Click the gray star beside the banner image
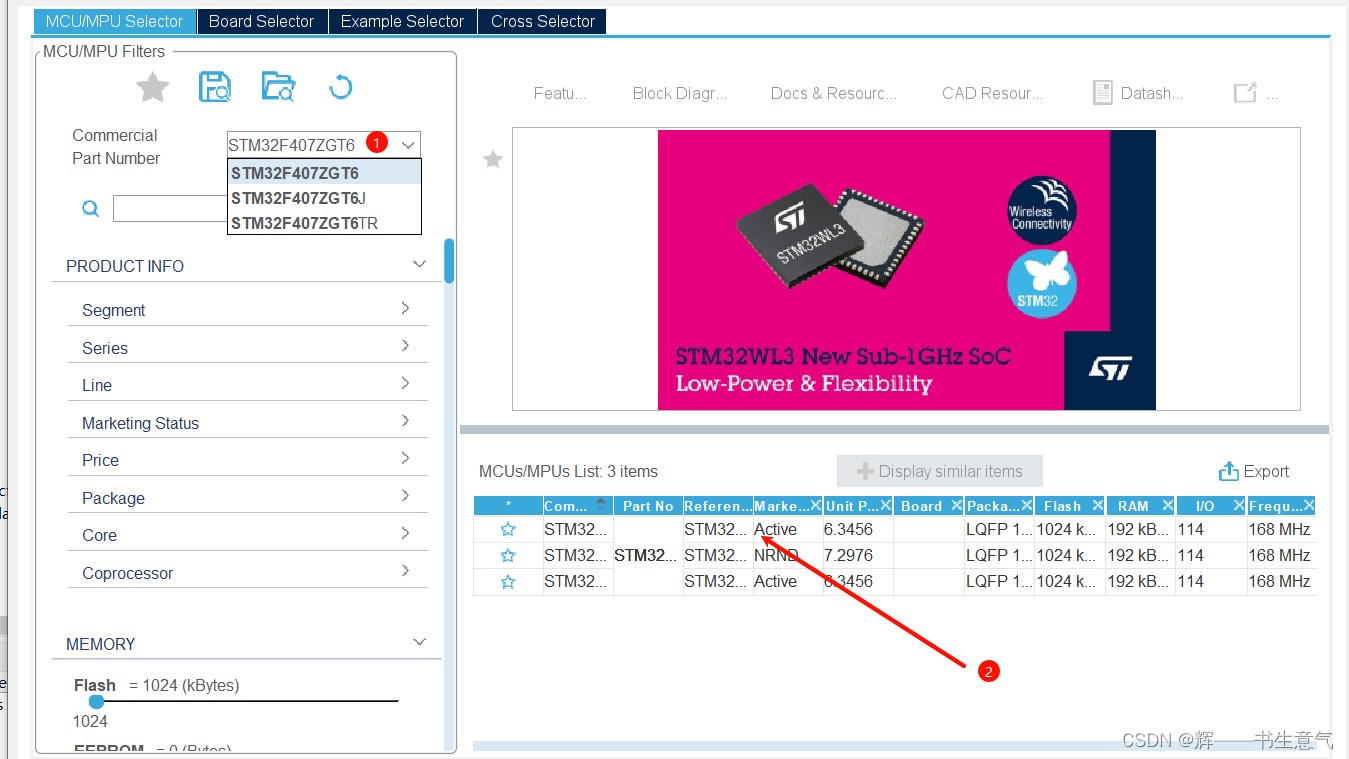This screenshot has height=759, width=1349. coord(493,159)
